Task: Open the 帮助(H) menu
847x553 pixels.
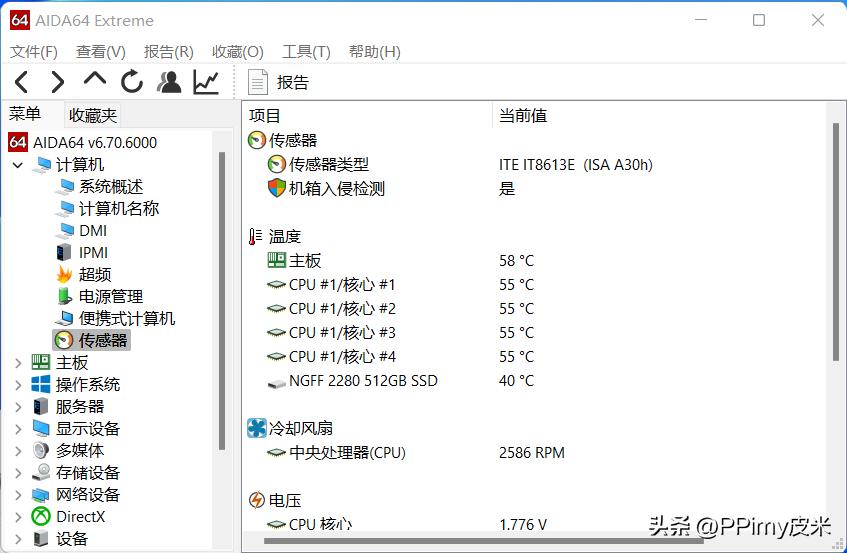Action: [x=374, y=52]
